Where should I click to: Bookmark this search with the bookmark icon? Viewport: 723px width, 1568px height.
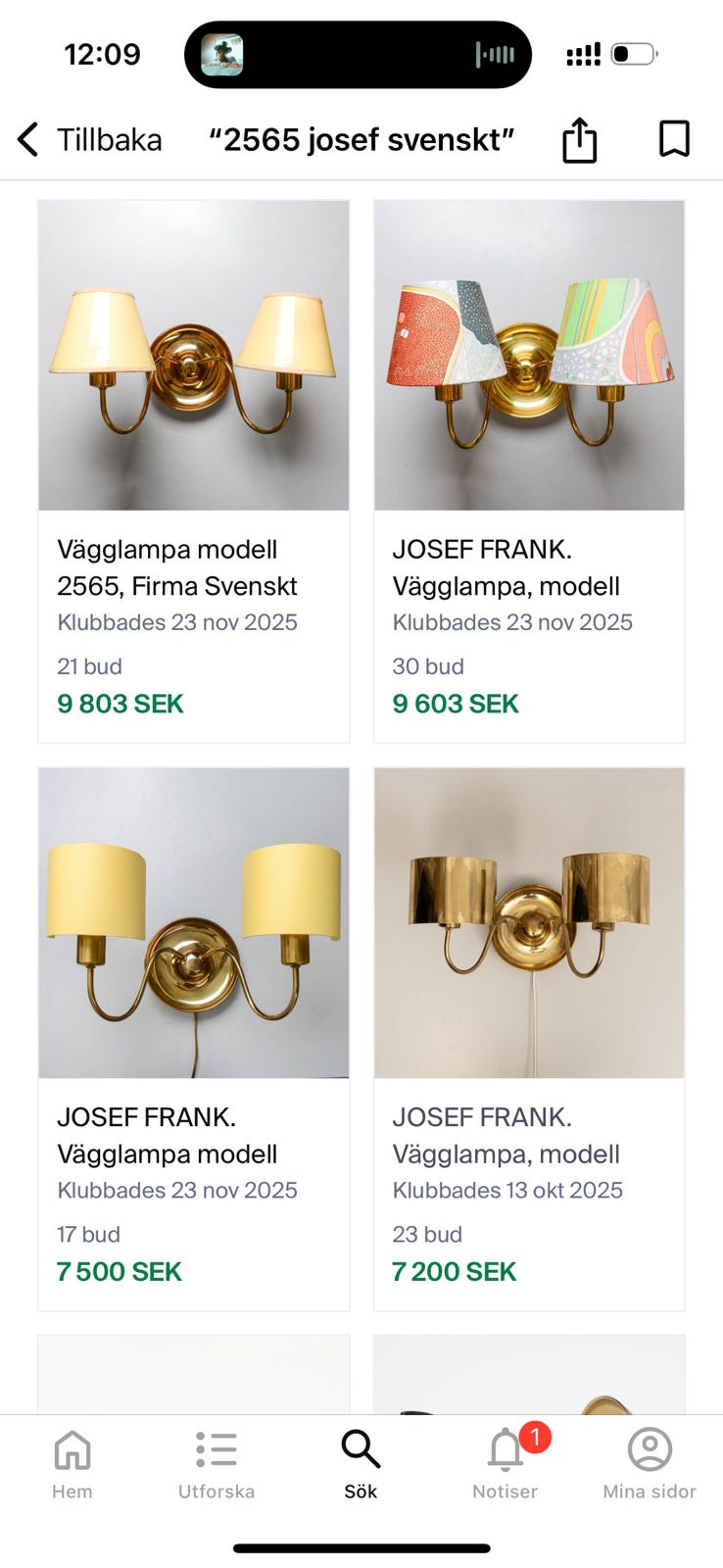(x=674, y=139)
